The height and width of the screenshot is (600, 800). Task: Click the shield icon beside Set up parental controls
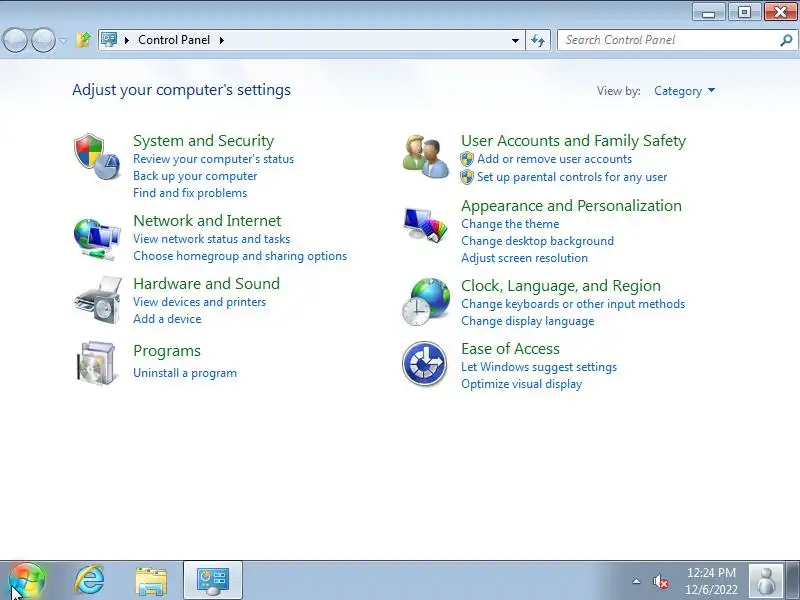point(467,177)
